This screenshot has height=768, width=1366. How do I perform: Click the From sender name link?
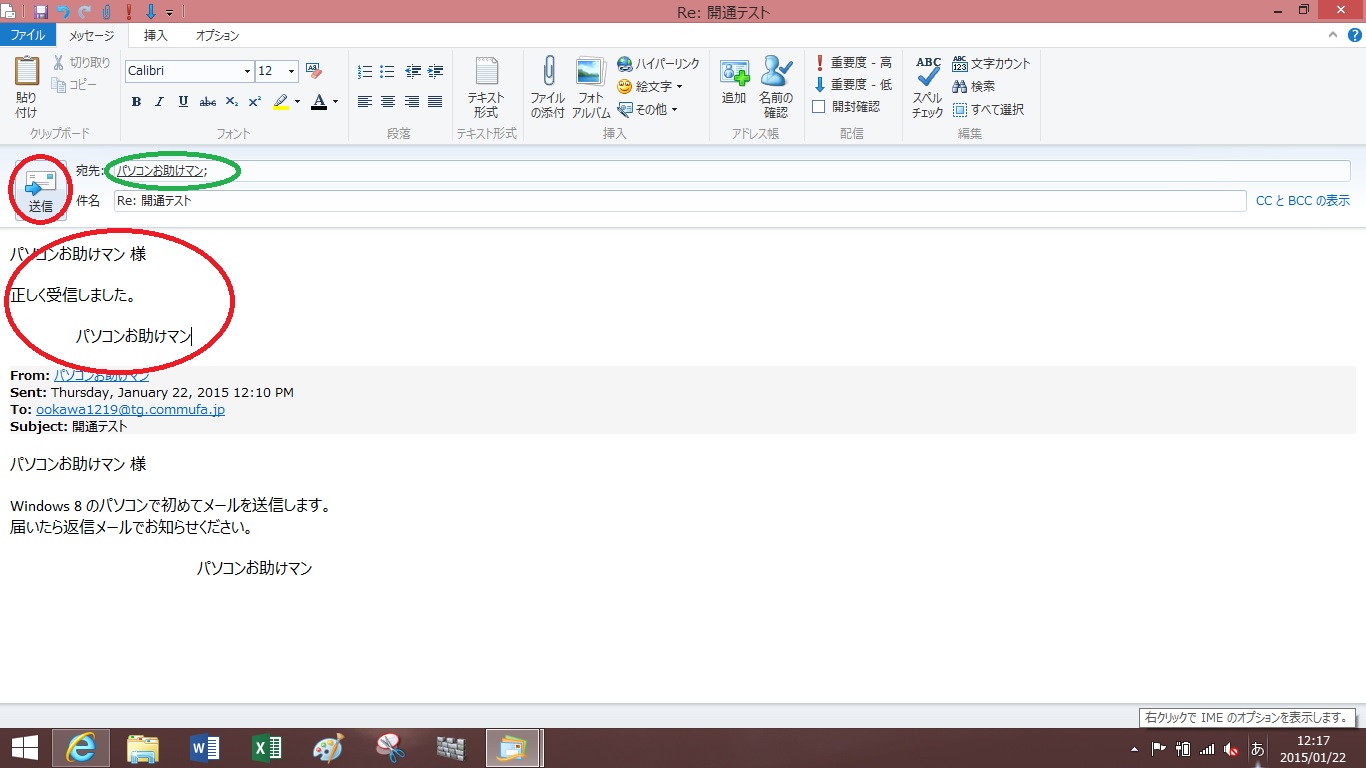pyautogui.click(x=101, y=376)
